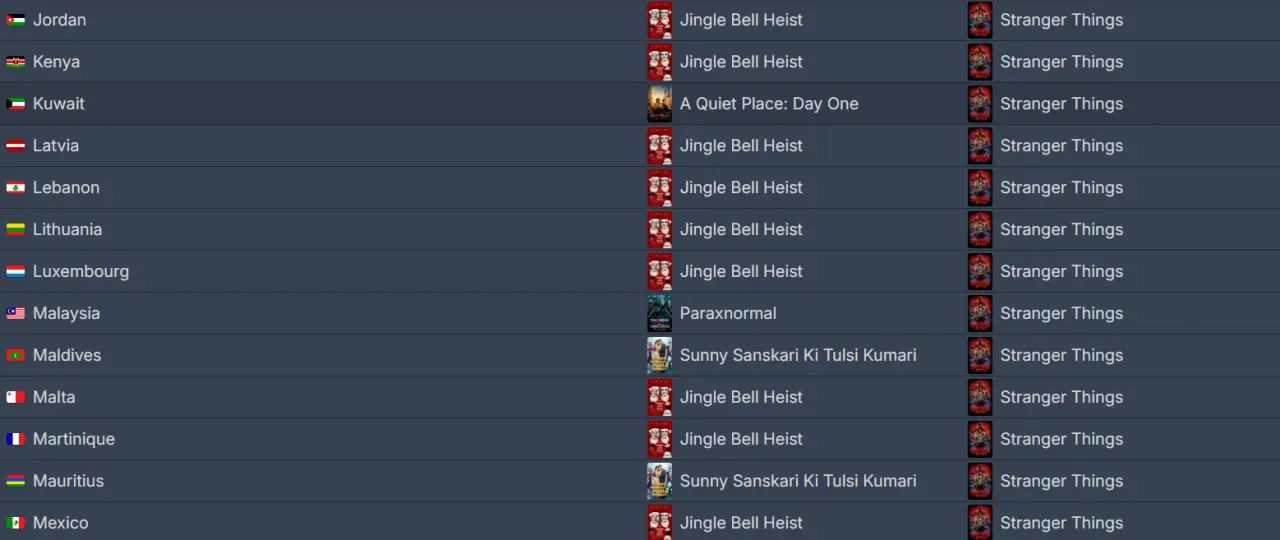Click Paraxnormal title in Malaysia row
The image size is (1280, 540).
[728, 314]
